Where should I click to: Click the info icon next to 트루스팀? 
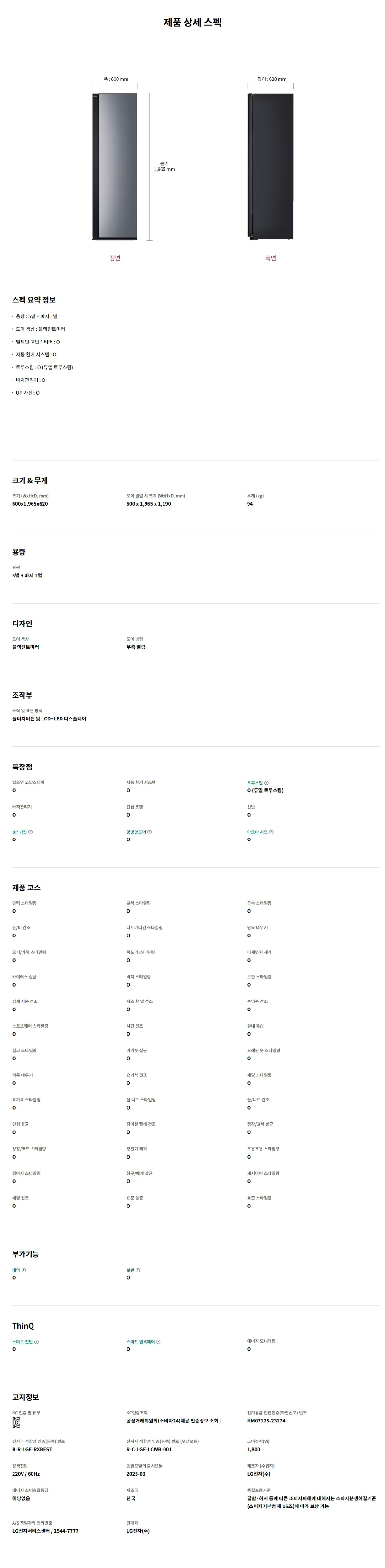pyautogui.click(x=266, y=783)
